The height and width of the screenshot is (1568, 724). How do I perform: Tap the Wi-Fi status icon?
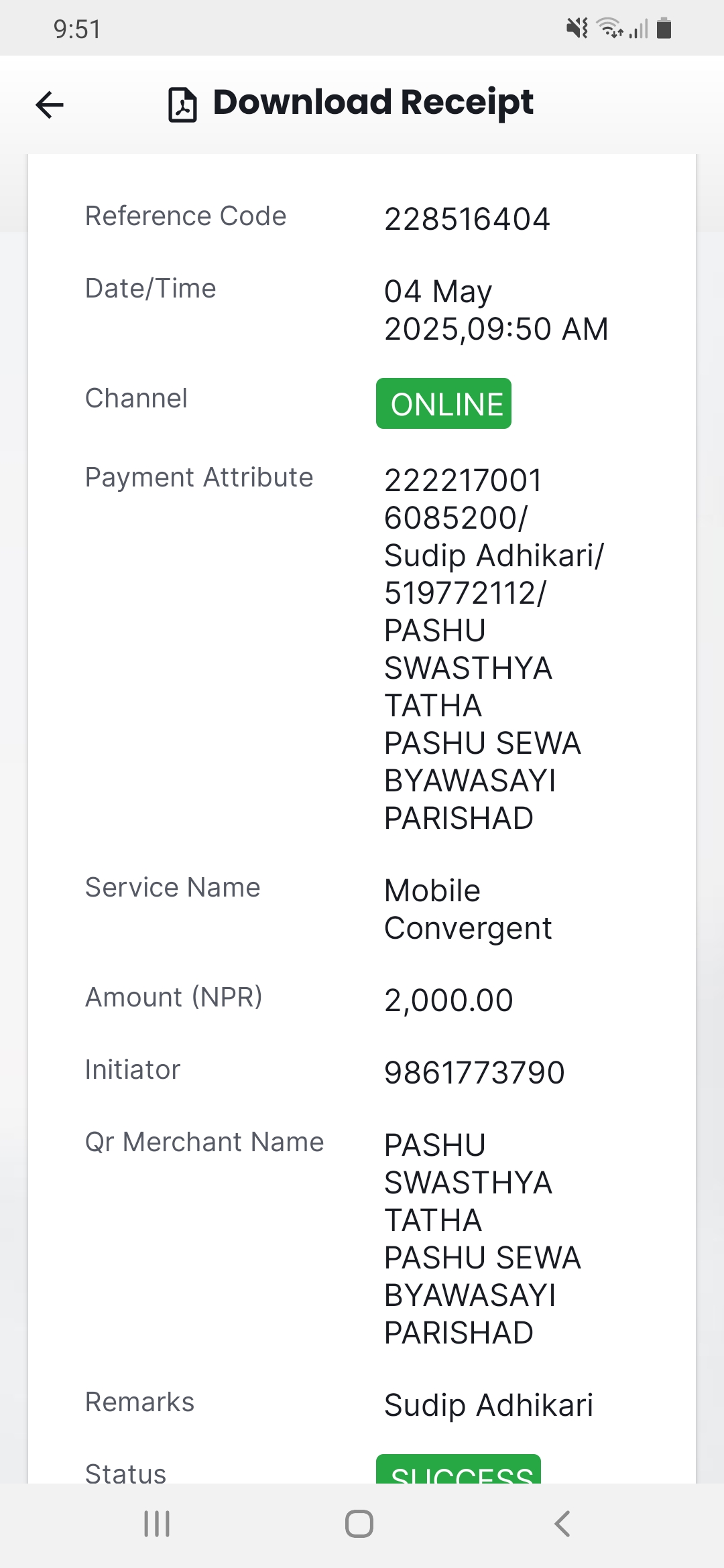(x=610, y=28)
